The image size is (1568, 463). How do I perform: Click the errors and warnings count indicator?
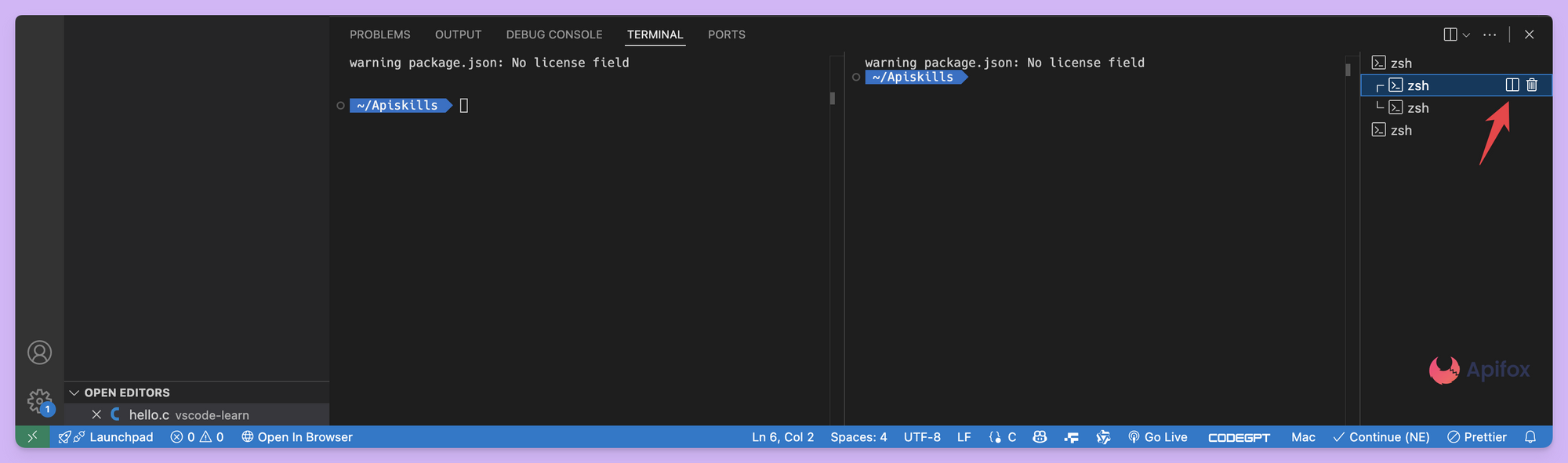[x=197, y=437]
